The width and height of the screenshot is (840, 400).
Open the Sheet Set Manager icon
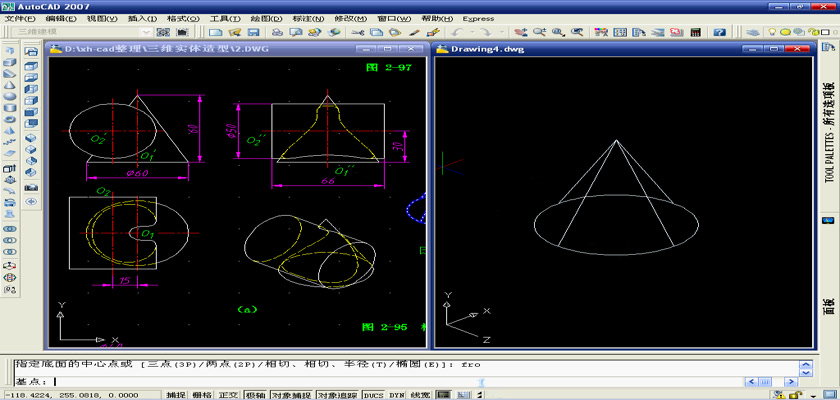(658, 32)
